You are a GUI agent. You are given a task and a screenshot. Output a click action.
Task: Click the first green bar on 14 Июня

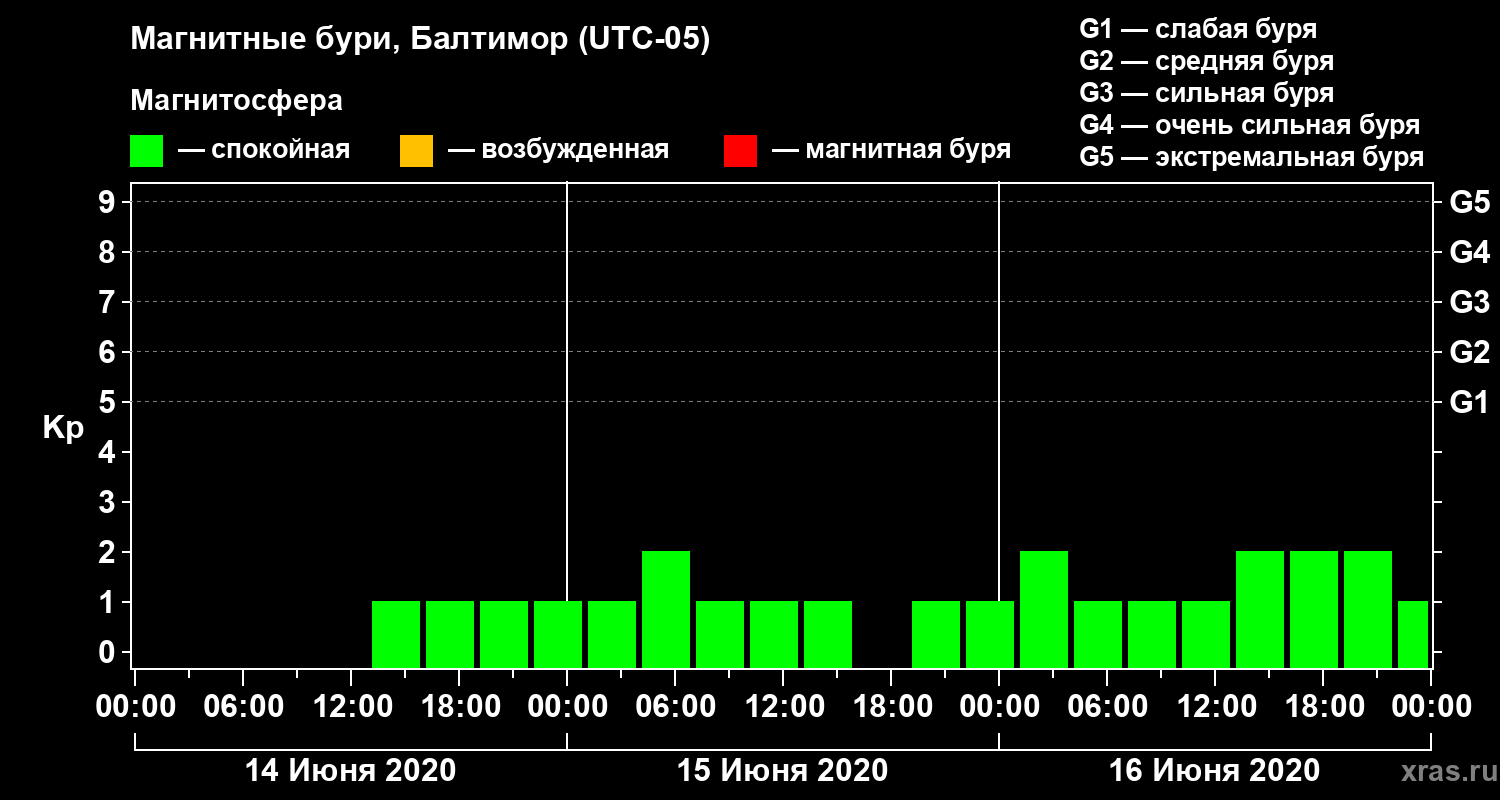[x=396, y=634]
